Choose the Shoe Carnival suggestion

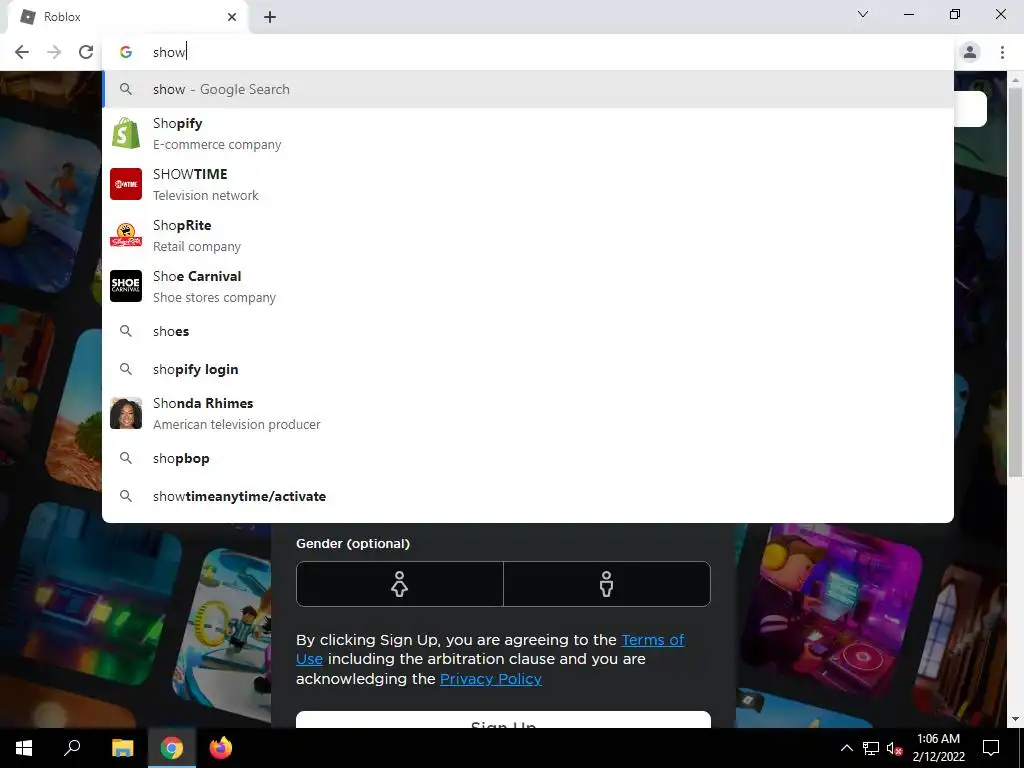(528, 286)
